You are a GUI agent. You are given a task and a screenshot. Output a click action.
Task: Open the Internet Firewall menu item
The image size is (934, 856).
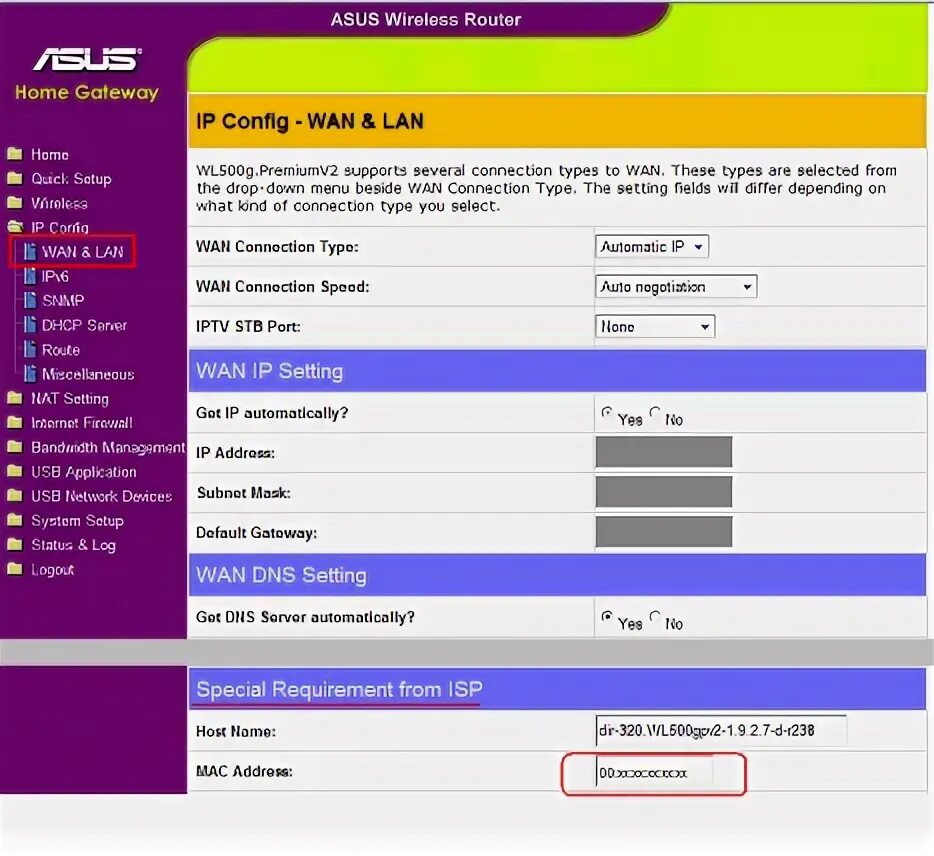(x=82, y=423)
